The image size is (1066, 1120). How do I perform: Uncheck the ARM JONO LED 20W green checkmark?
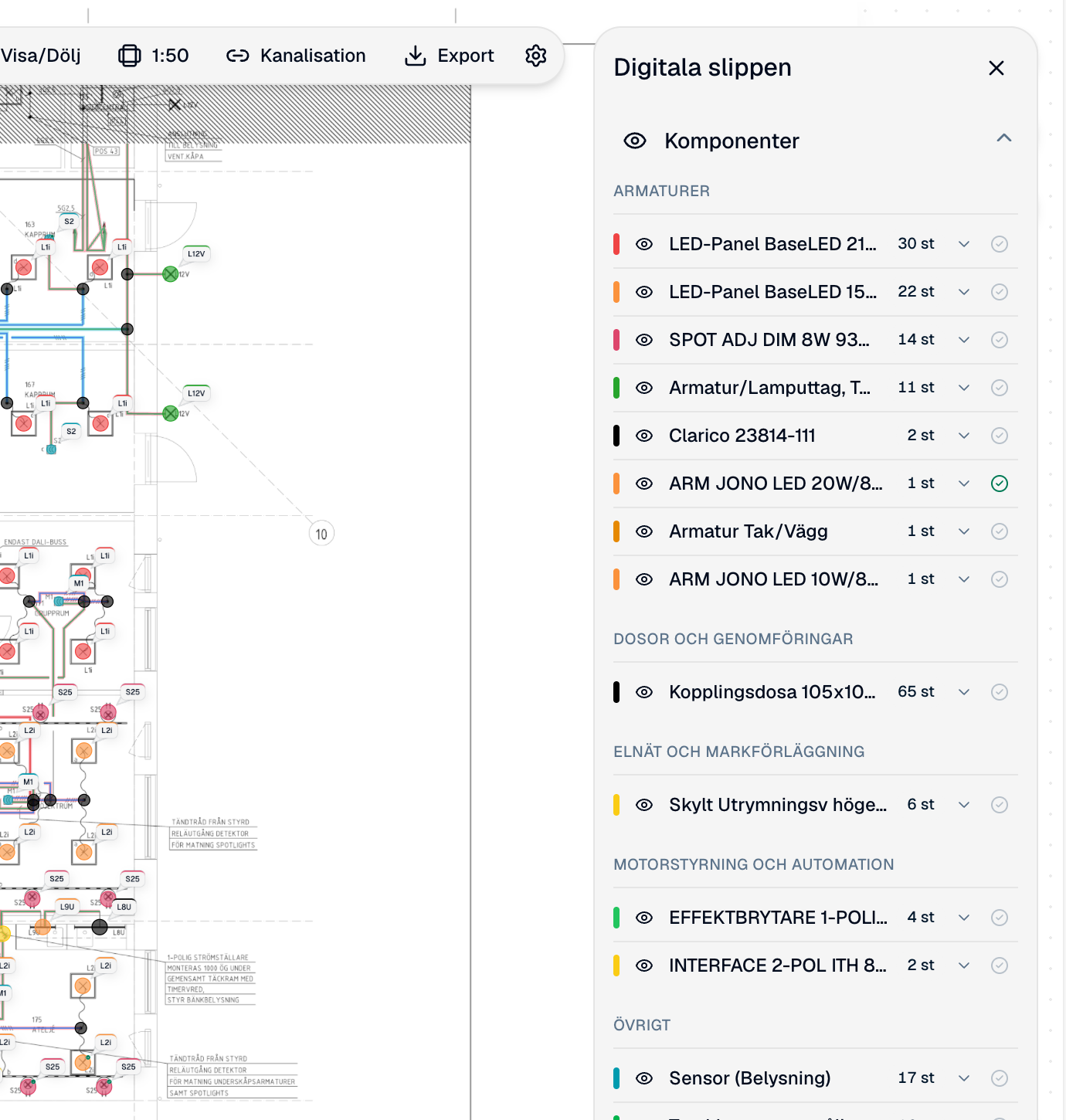(x=1000, y=484)
